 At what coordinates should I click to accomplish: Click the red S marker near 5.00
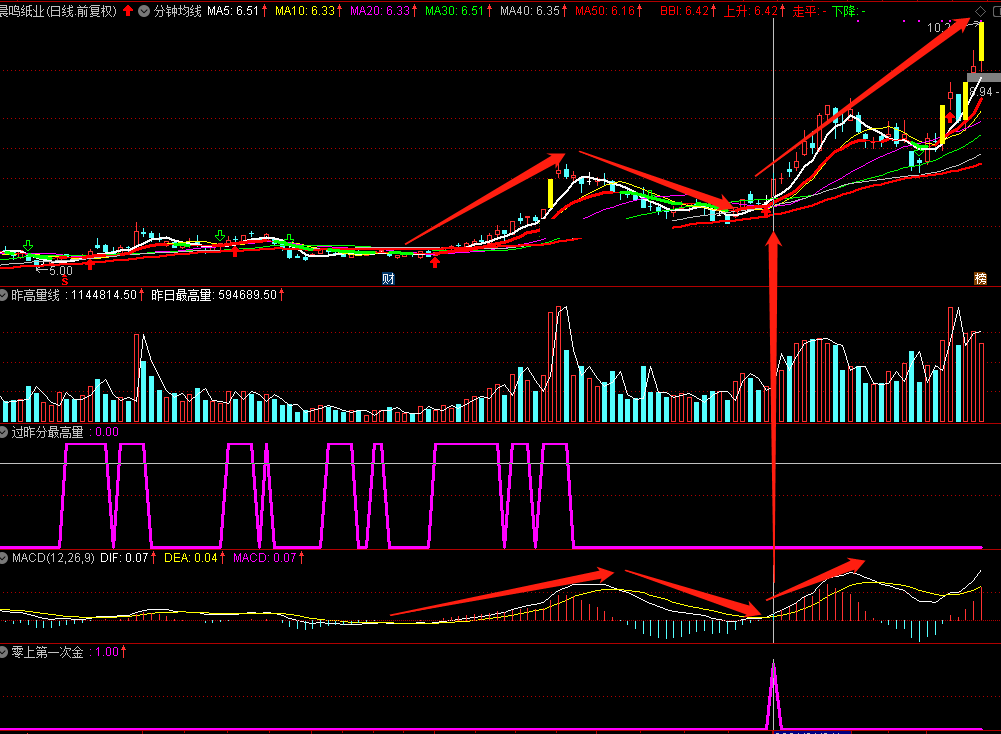[x=65, y=281]
